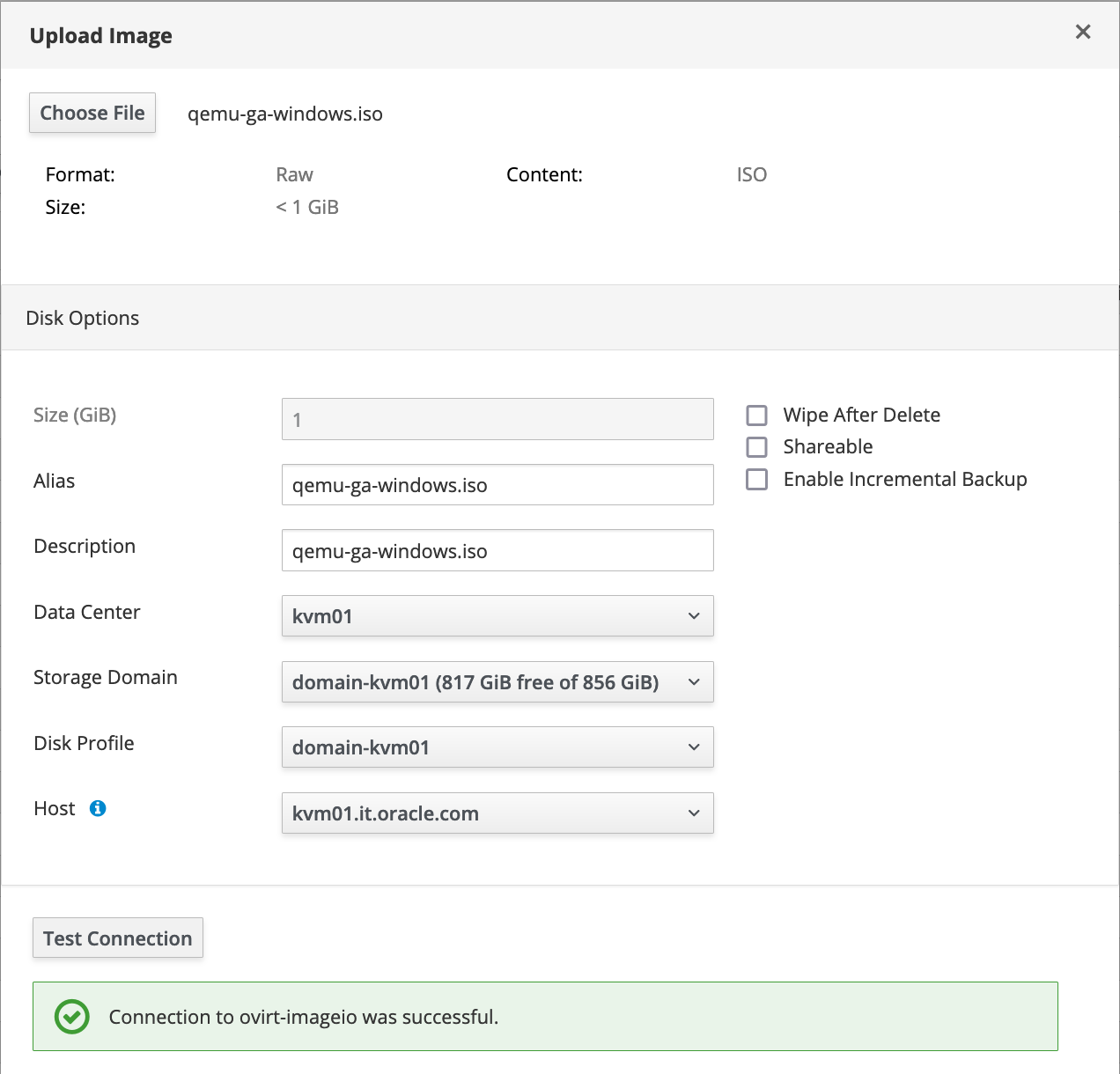Click the Format Raw label
Image resolution: width=1120 pixels, height=1074 pixels.
pyautogui.click(x=294, y=174)
